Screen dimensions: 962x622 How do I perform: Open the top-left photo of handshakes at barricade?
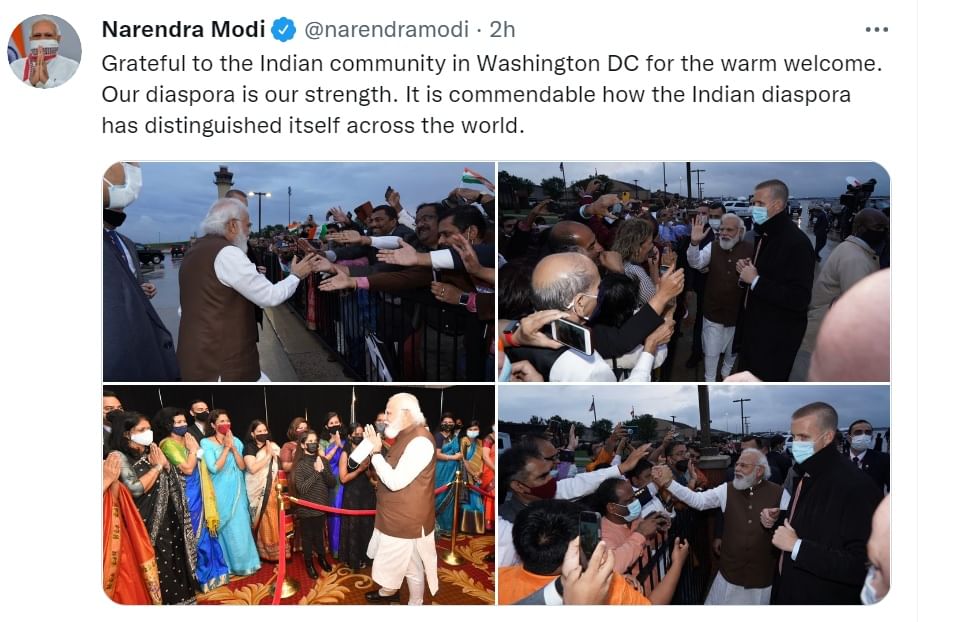(x=299, y=272)
